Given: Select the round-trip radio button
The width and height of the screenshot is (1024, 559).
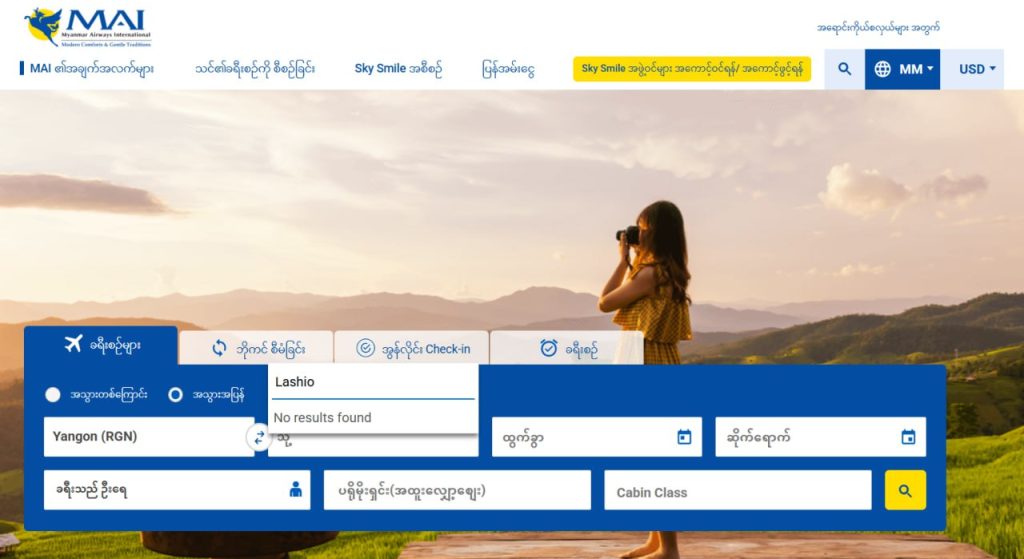Looking at the screenshot, I should 176,395.
